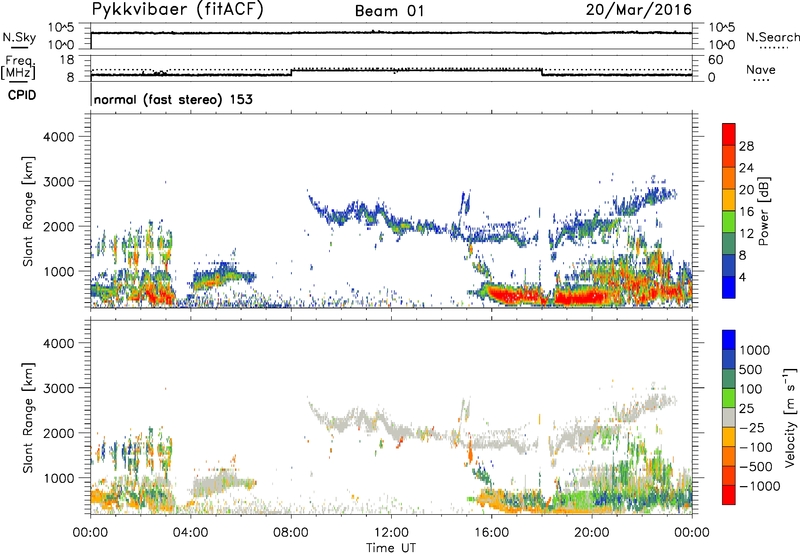Image resolution: width=800 pixels, height=554 pixels.
Task: Click the date '20/Mar/2016'
Action: coord(639,10)
